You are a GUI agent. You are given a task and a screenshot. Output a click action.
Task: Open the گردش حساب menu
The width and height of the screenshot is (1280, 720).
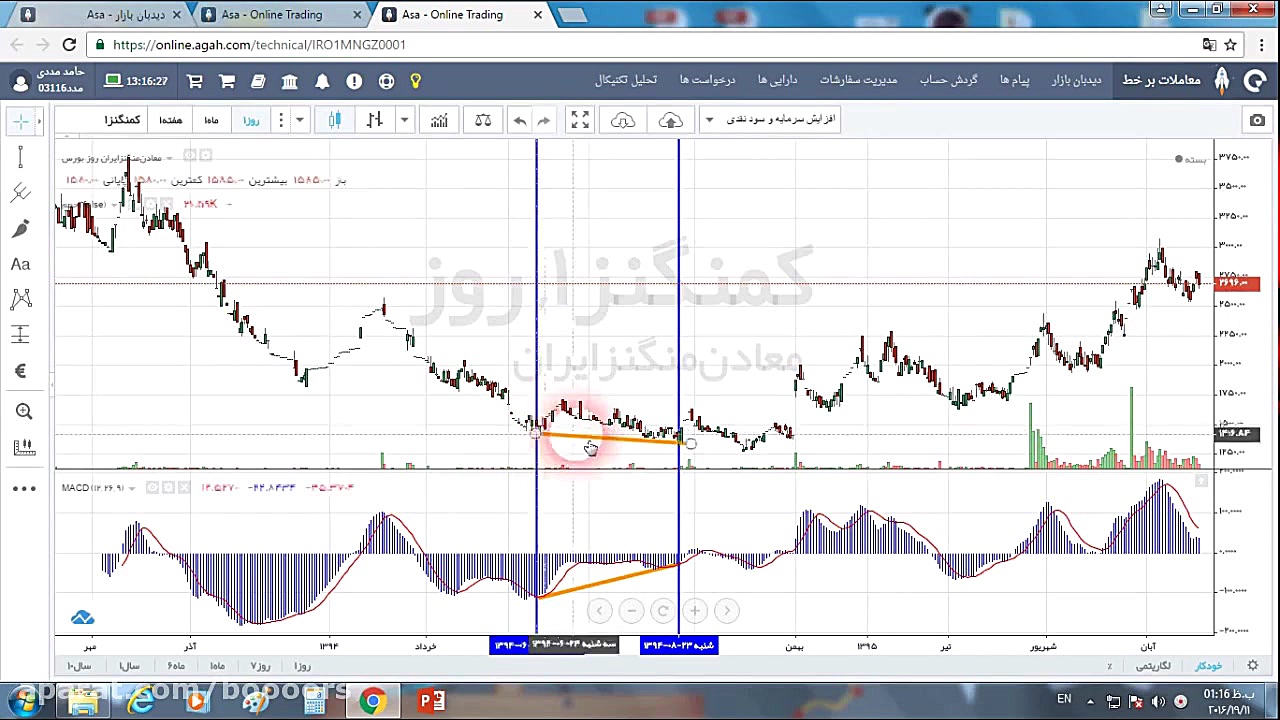pyautogui.click(x=948, y=80)
